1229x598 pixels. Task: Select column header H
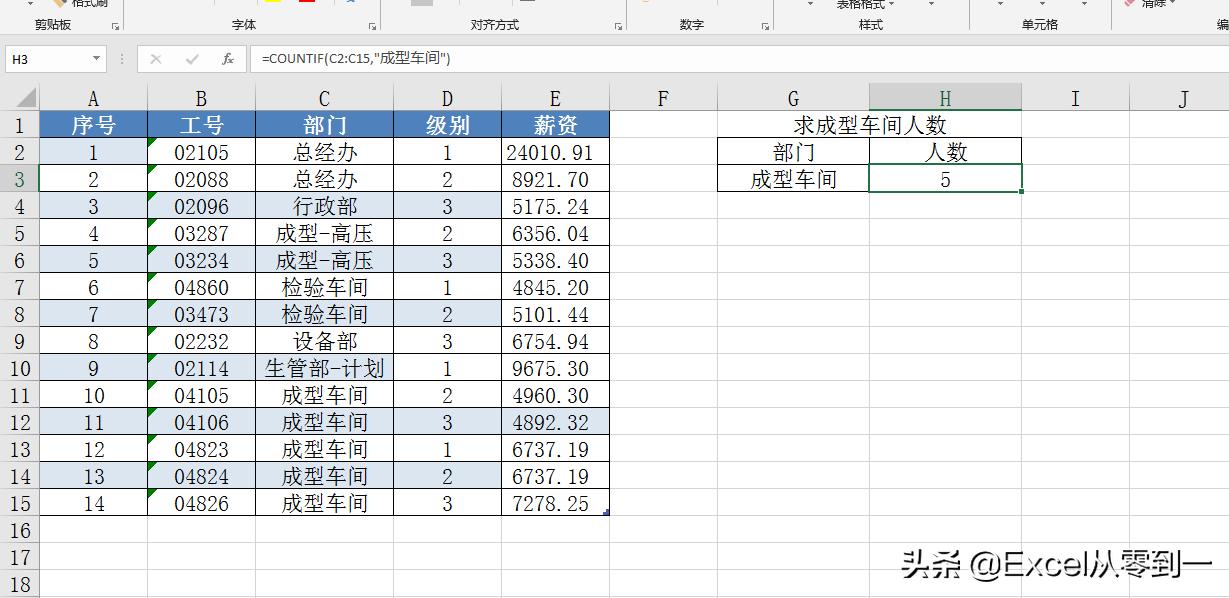pyautogui.click(x=944, y=97)
